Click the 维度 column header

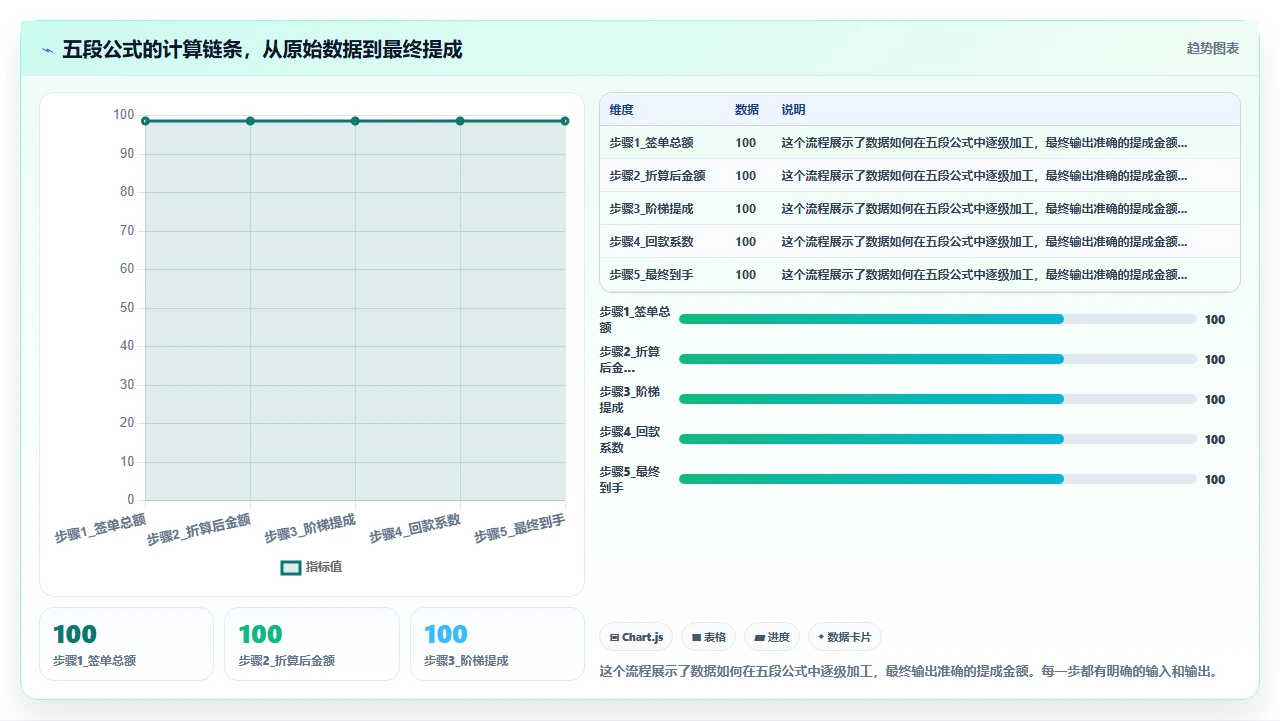click(622, 110)
